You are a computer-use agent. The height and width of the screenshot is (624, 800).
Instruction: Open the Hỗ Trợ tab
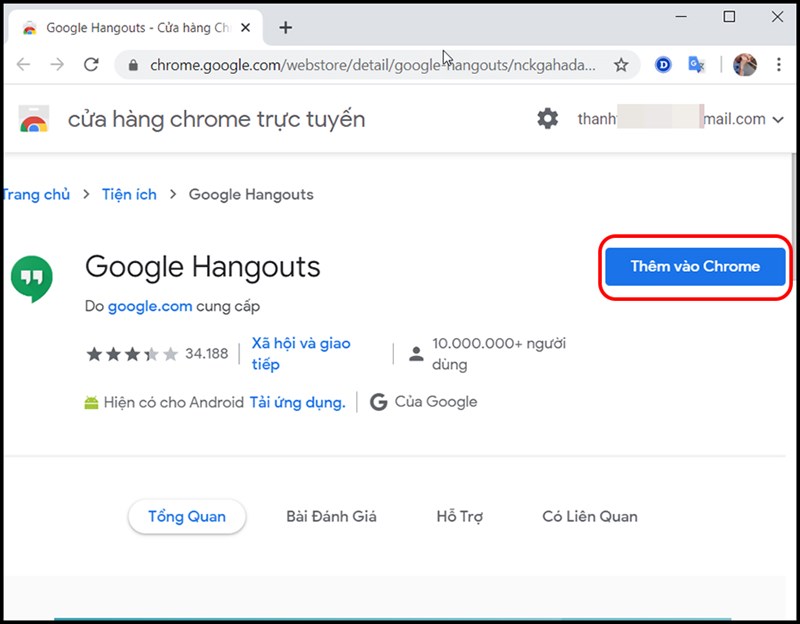click(460, 516)
